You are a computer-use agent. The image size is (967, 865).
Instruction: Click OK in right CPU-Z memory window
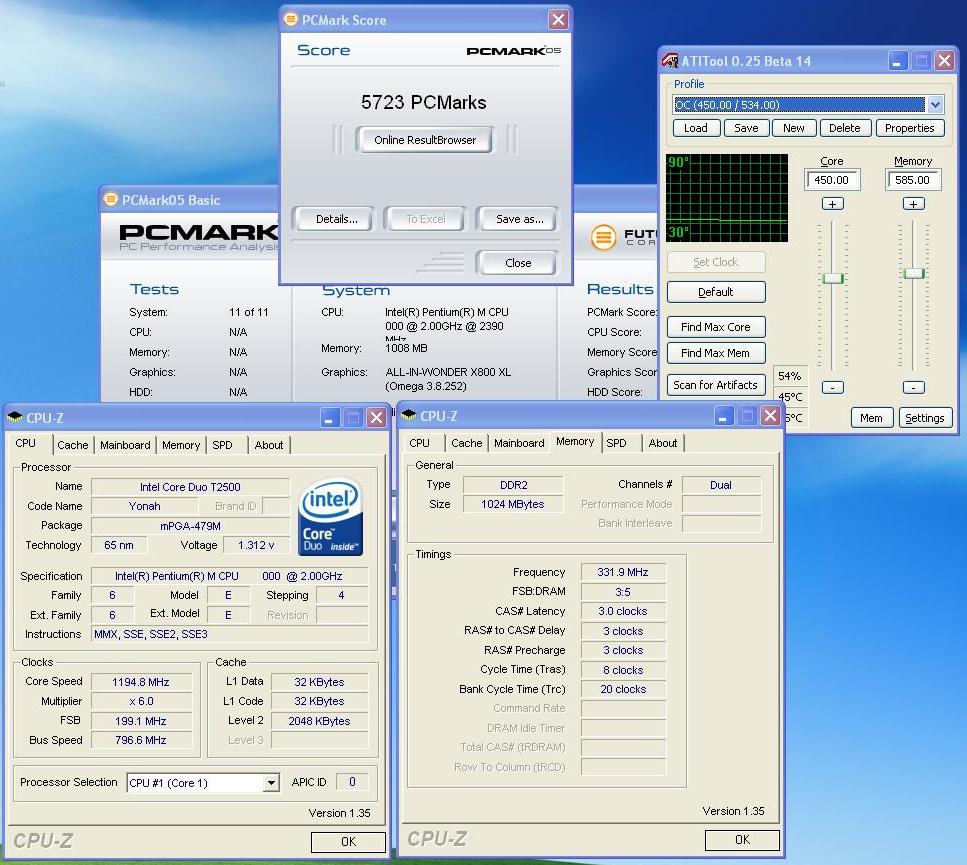click(743, 840)
